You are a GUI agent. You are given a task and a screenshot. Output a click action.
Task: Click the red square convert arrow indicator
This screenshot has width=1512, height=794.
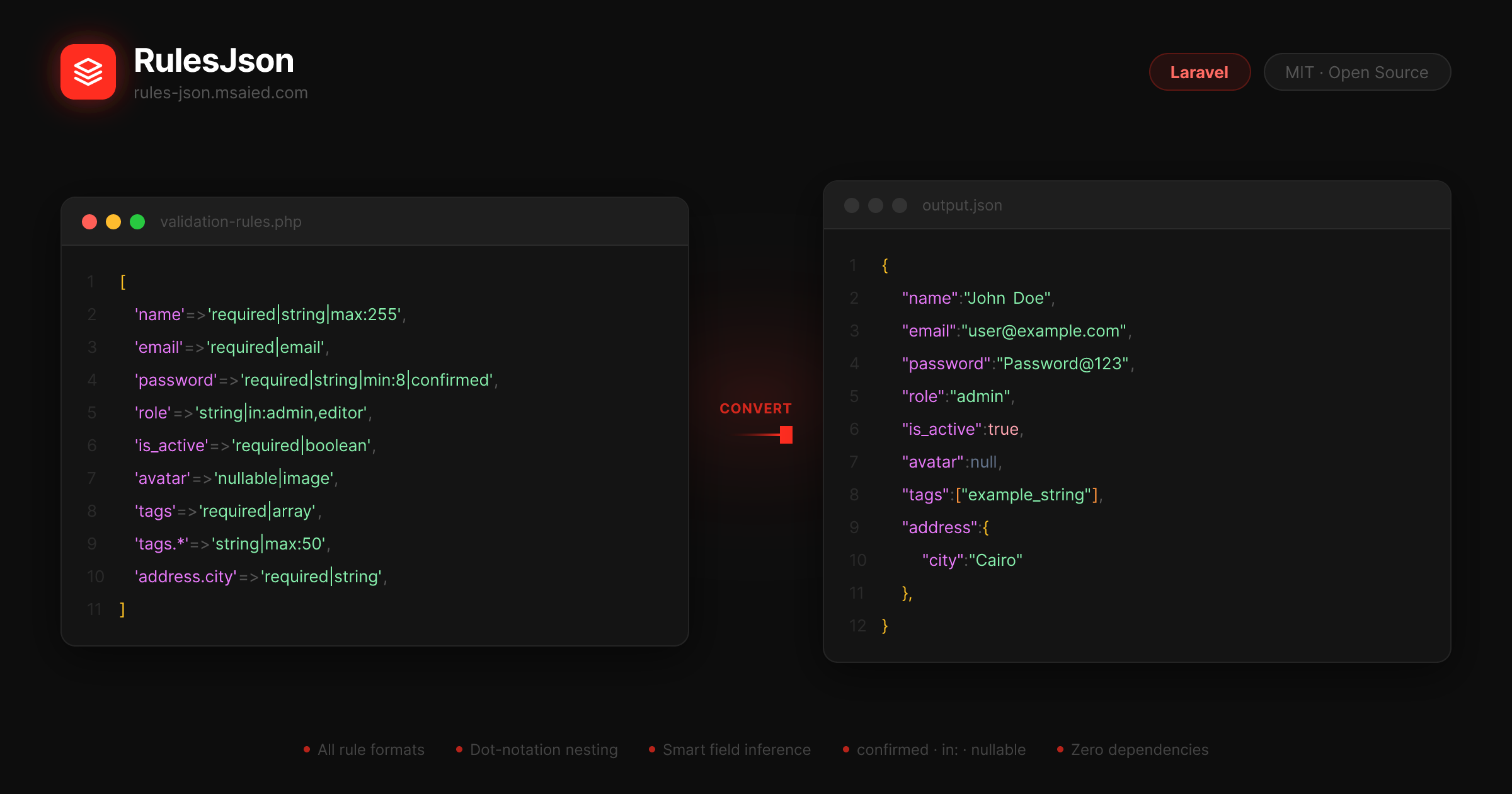786,435
